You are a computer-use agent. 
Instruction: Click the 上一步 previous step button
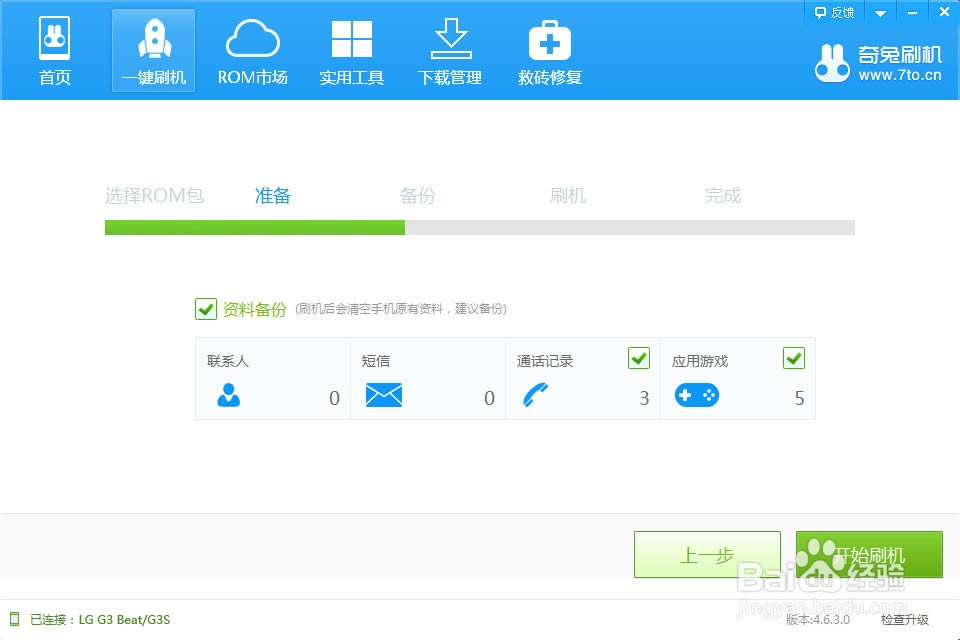(x=707, y=555)
